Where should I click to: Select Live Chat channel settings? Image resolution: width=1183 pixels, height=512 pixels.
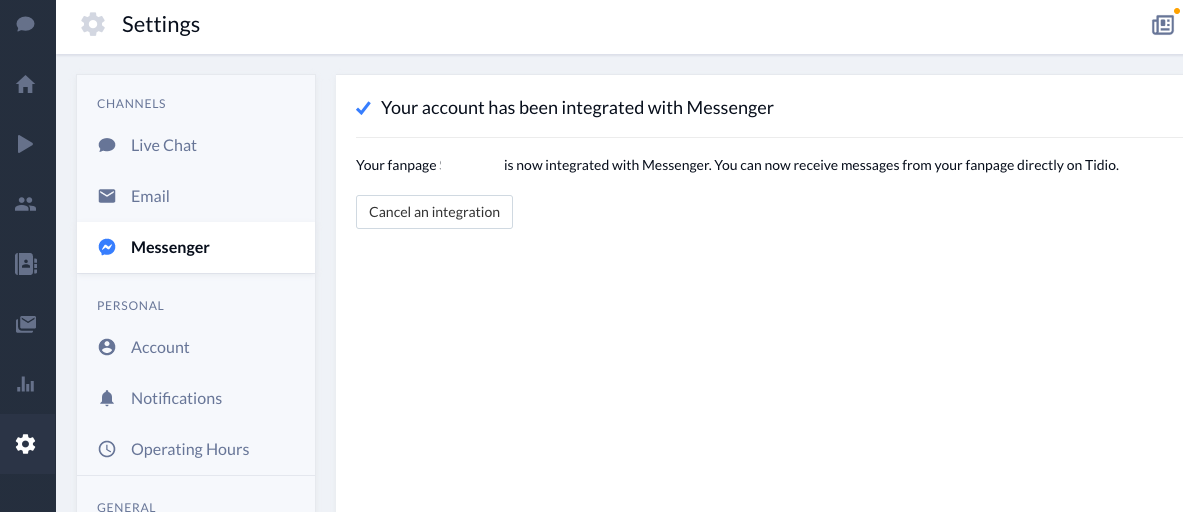pyautogui.click(x=196, y=145)
